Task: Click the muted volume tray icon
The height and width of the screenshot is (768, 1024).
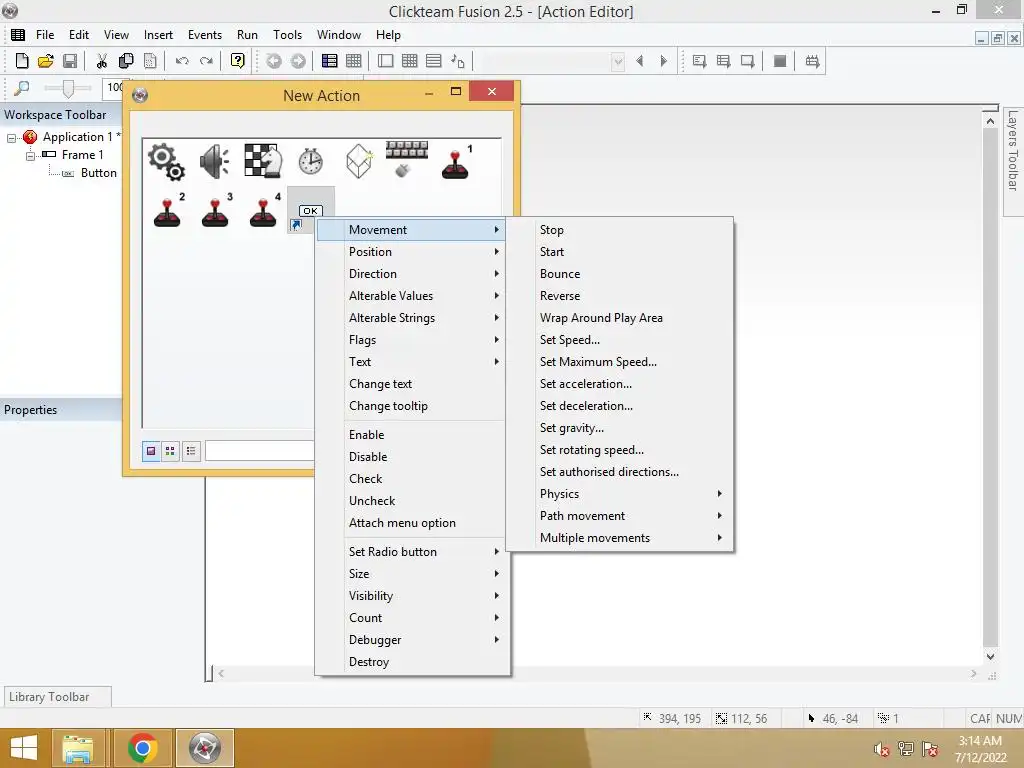Action: point(882,749)
